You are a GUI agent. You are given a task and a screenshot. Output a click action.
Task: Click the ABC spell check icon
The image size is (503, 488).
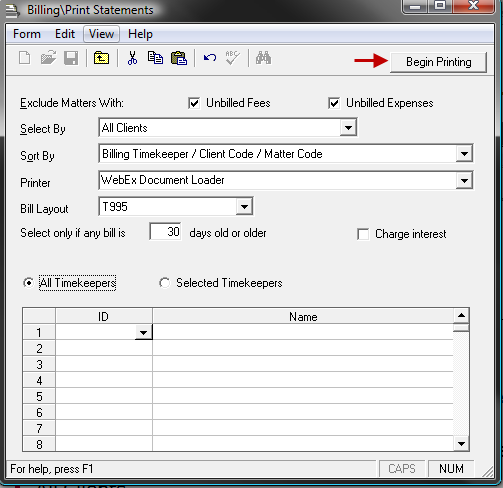point(232,58)
